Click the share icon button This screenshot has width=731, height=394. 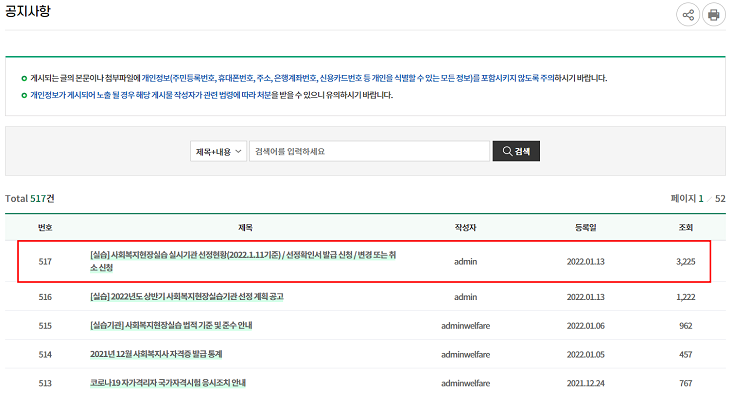pyautogui.click(x=688, y=15)
